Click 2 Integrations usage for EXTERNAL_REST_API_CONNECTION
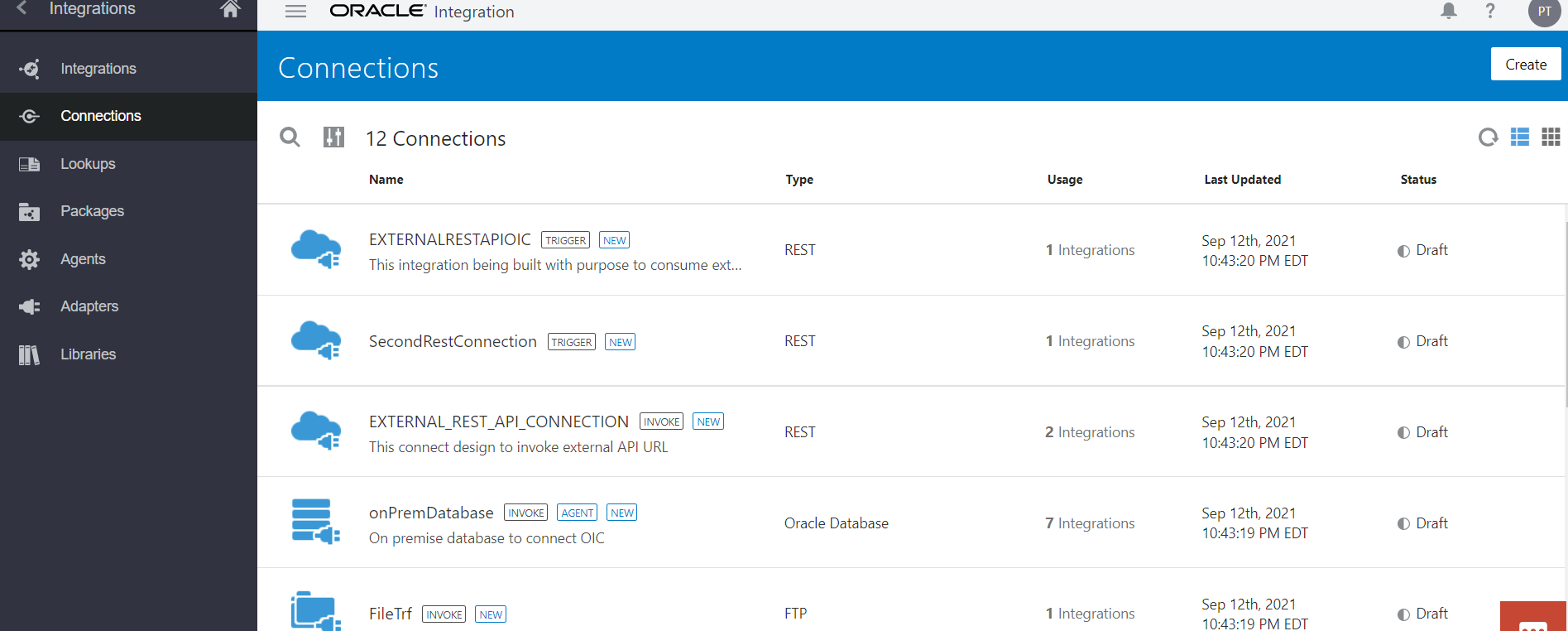The height and width of the screenshot is (631, 1568). (x=1090, y=432)
